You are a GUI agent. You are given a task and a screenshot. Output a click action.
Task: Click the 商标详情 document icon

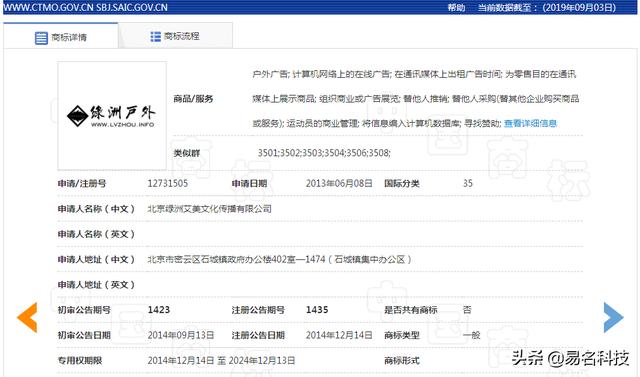click(x=41, y=38)
